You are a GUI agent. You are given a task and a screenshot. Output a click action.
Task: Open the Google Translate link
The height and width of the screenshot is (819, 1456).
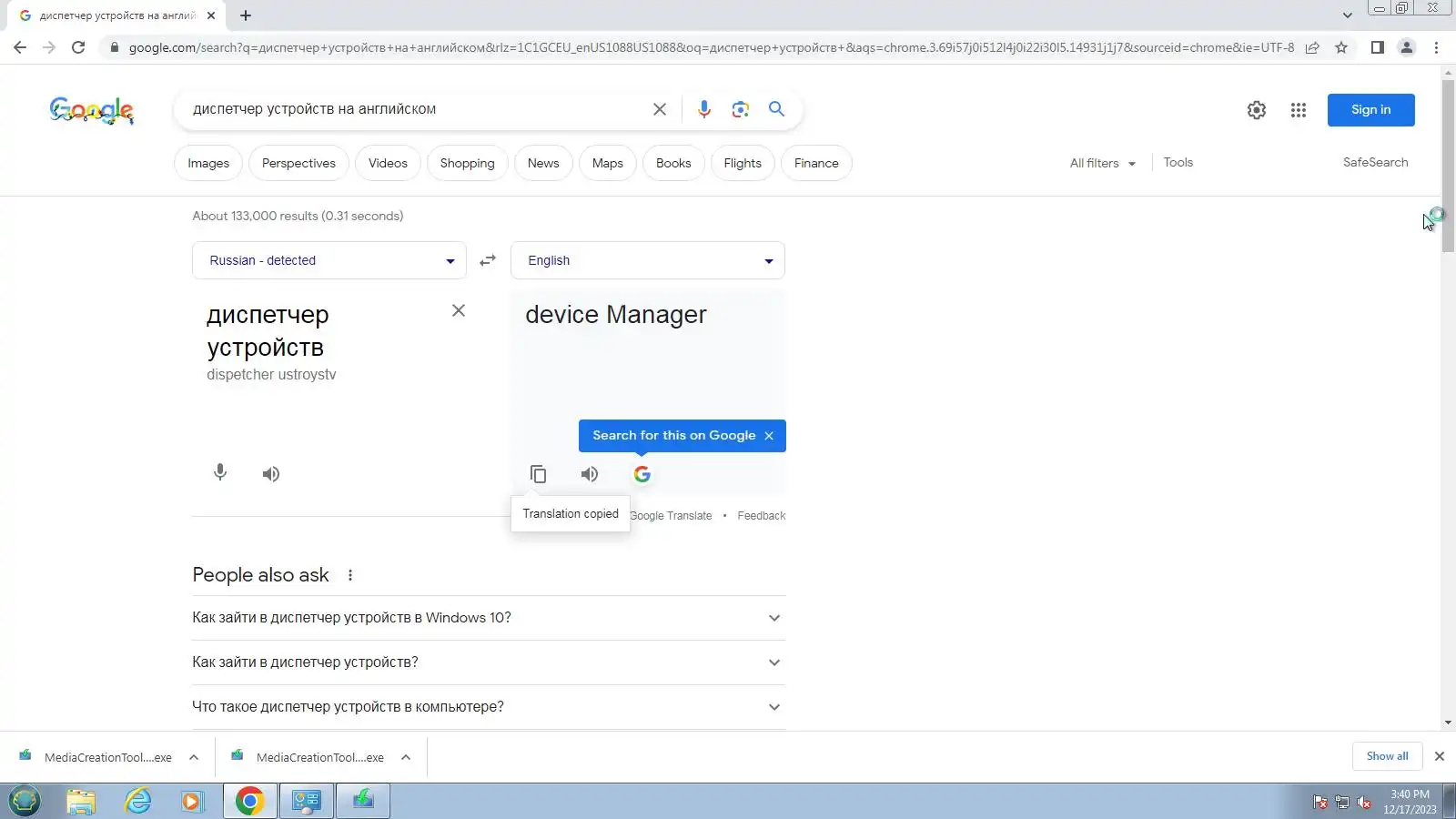pos(671,516)
